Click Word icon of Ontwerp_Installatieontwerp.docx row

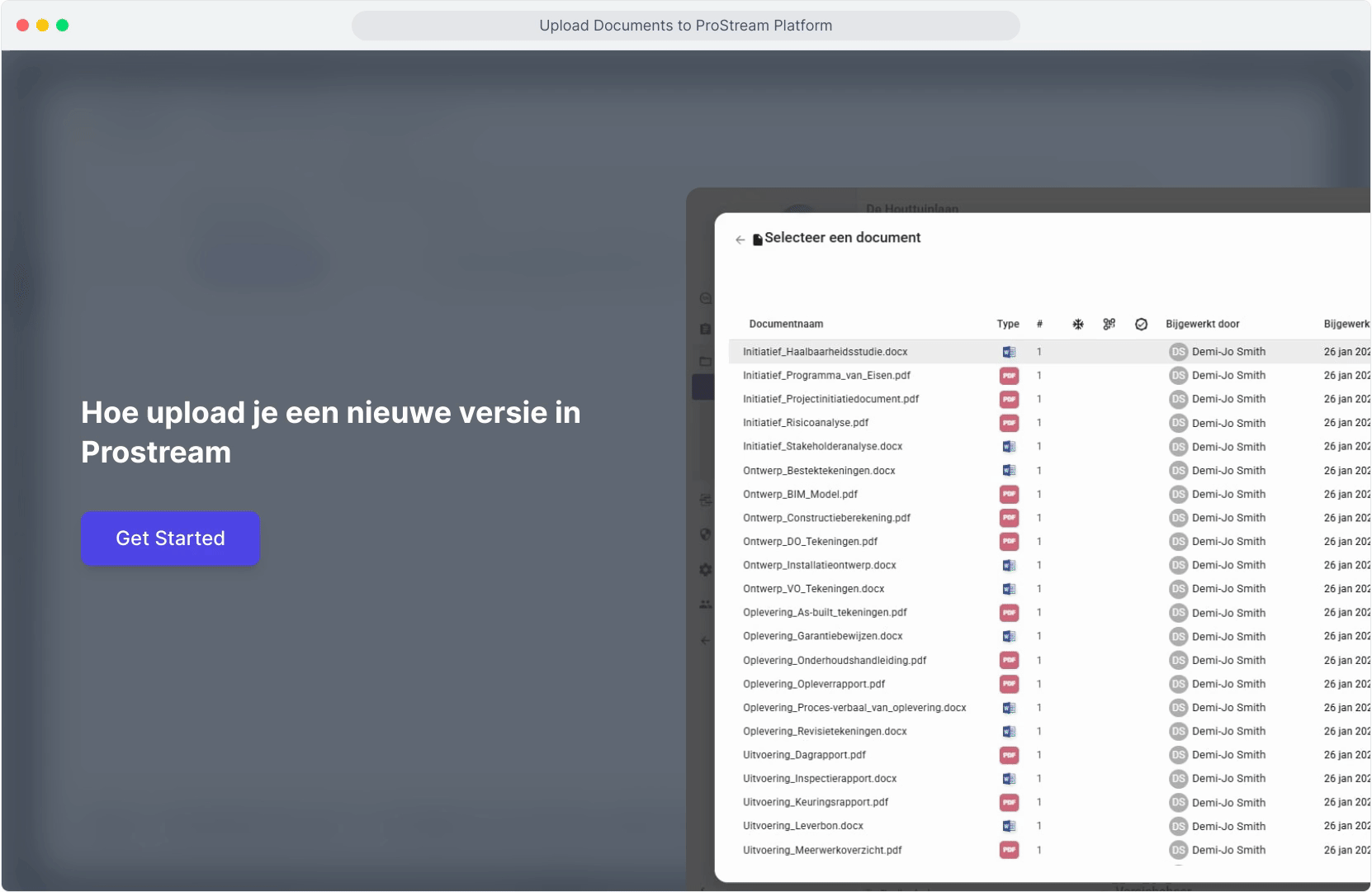tap(1009, 566)
